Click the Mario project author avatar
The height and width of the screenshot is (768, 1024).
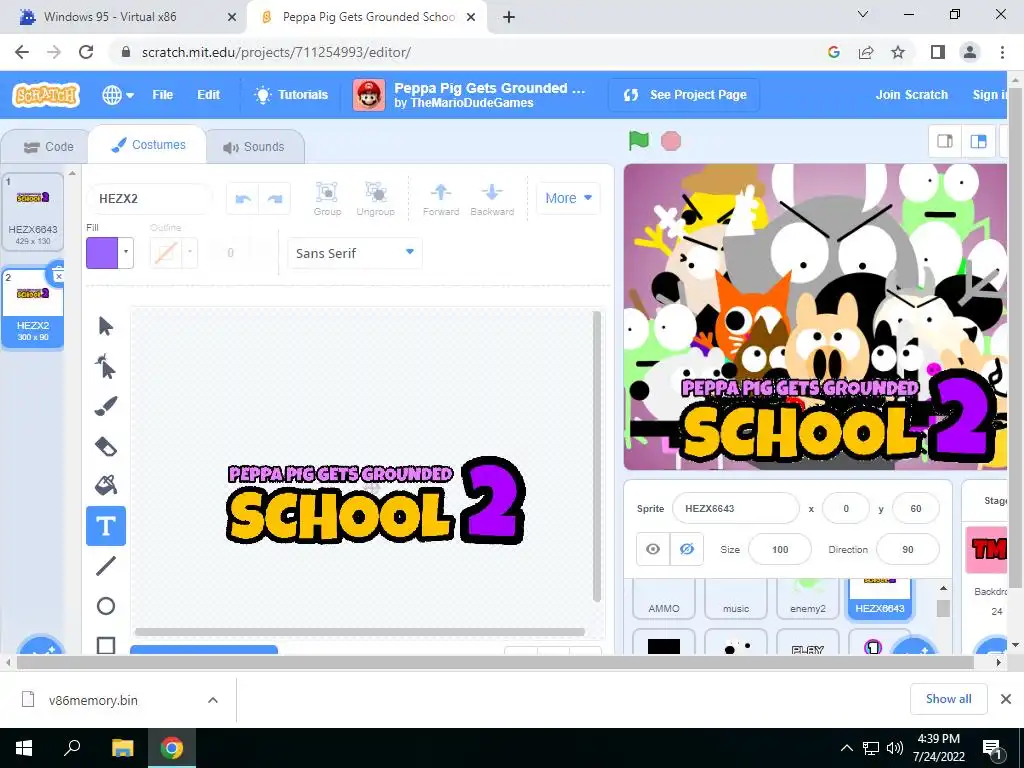tap(369, 95)
